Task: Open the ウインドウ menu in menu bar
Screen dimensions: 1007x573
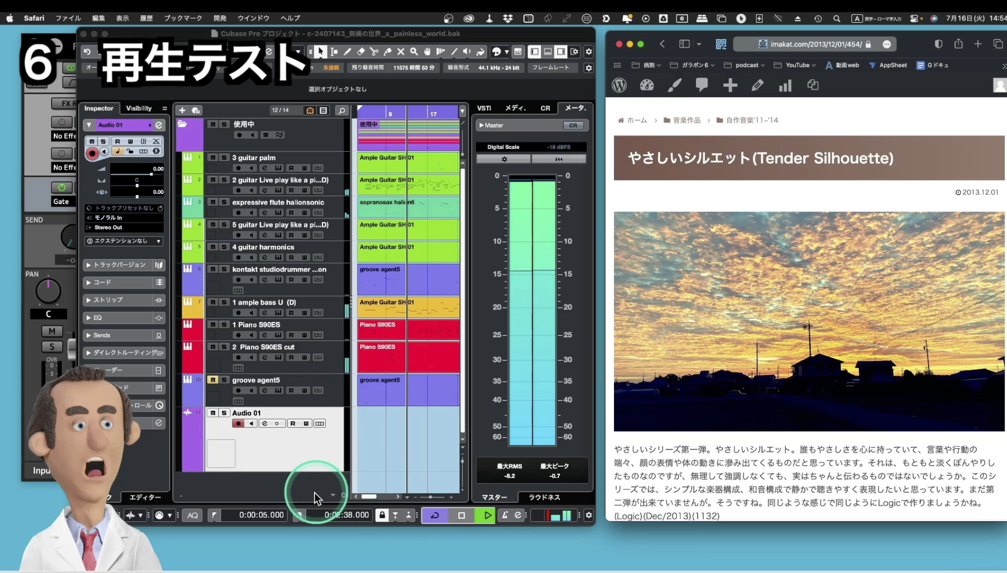Action: pos(253,18)
